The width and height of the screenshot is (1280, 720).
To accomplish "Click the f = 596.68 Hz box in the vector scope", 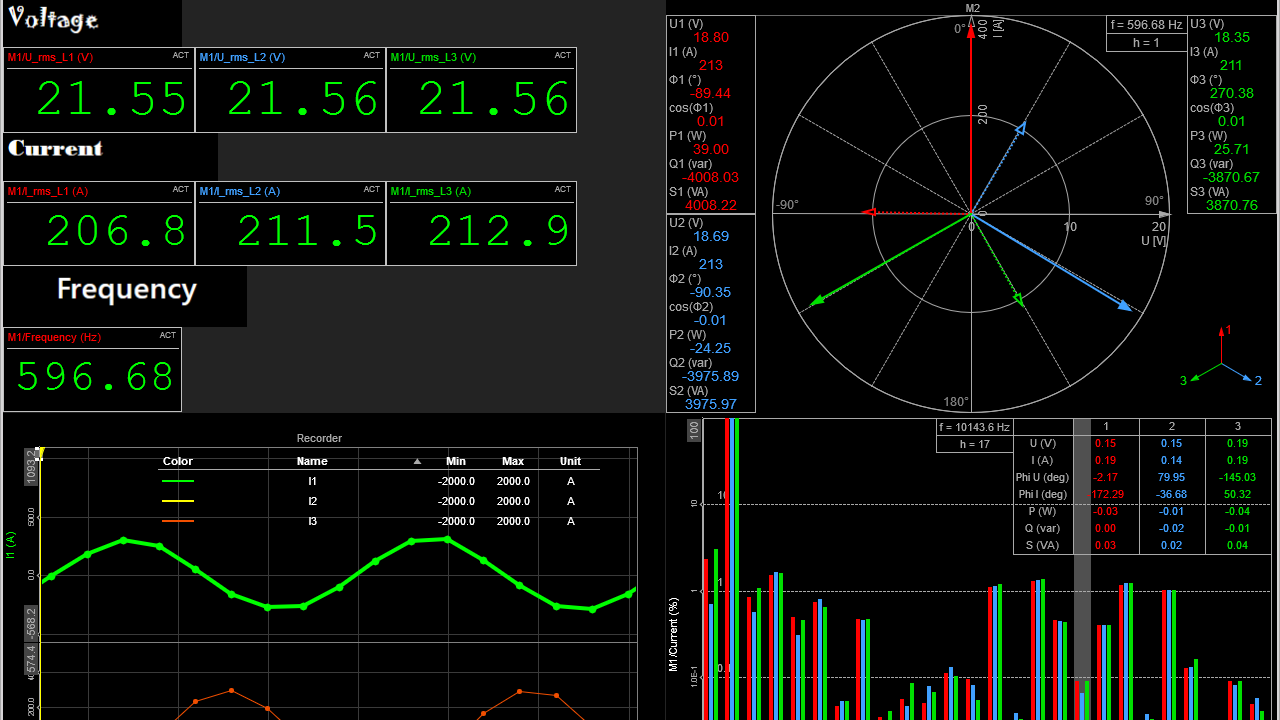I will (x=1146, y=25).
